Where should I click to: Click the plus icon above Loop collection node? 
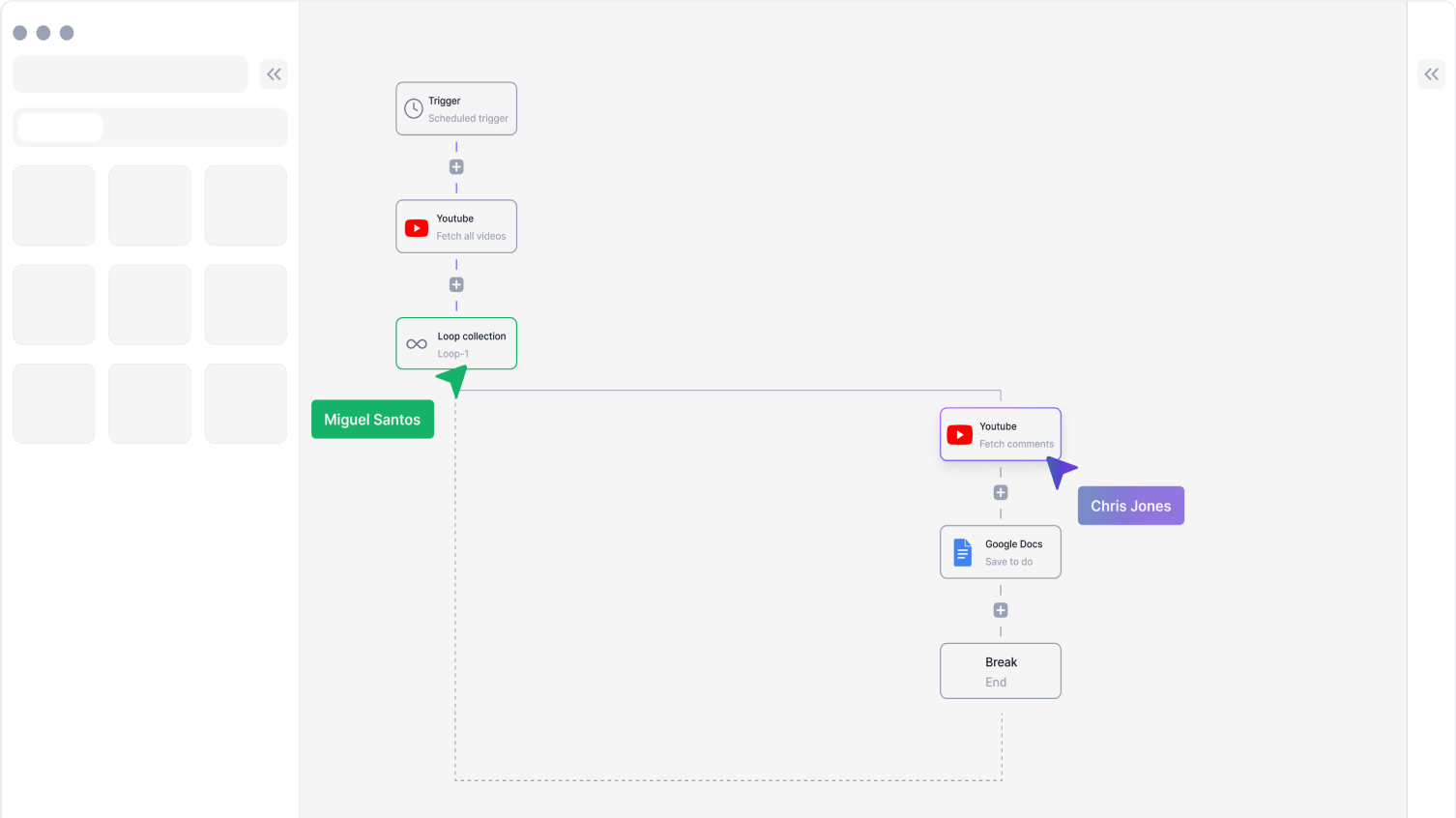point(455,284)
